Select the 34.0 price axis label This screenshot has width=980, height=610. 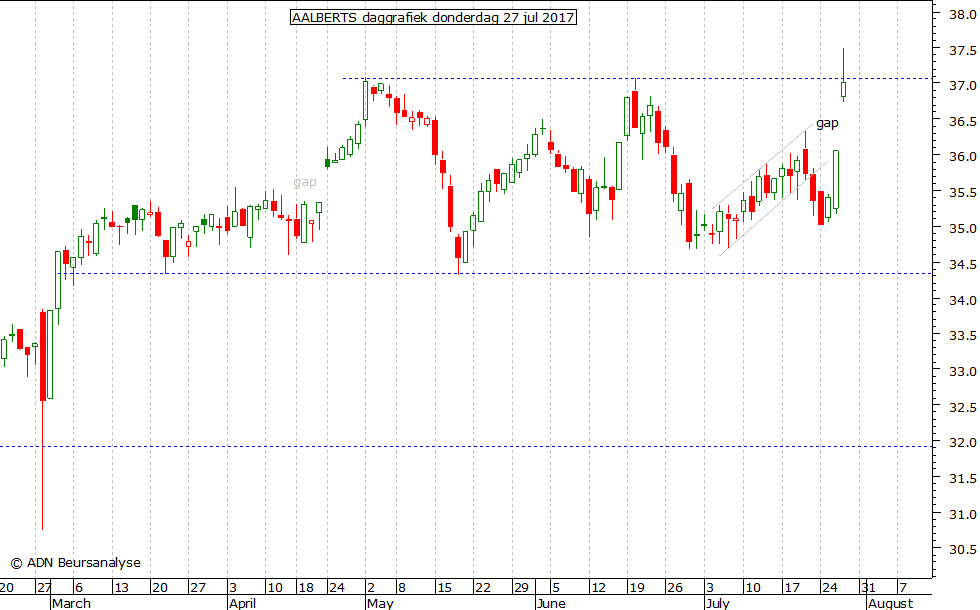point(962,300)
